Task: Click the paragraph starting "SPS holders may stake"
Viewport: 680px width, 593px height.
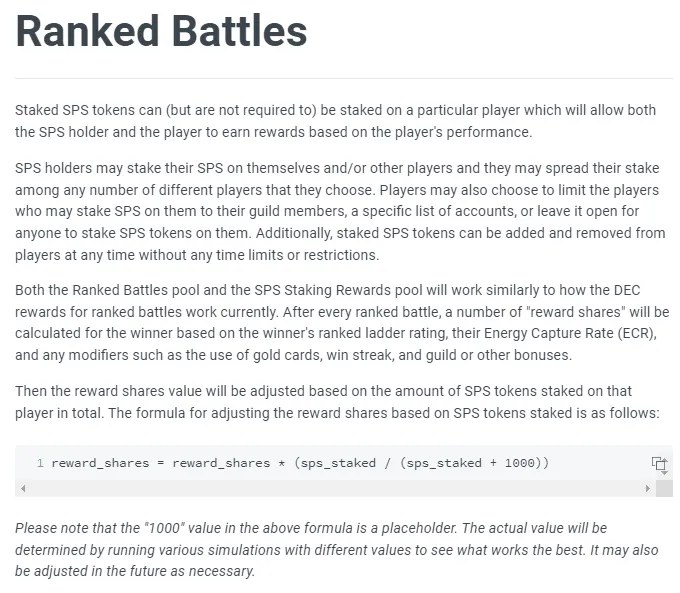Action: [x=340, y=211]
